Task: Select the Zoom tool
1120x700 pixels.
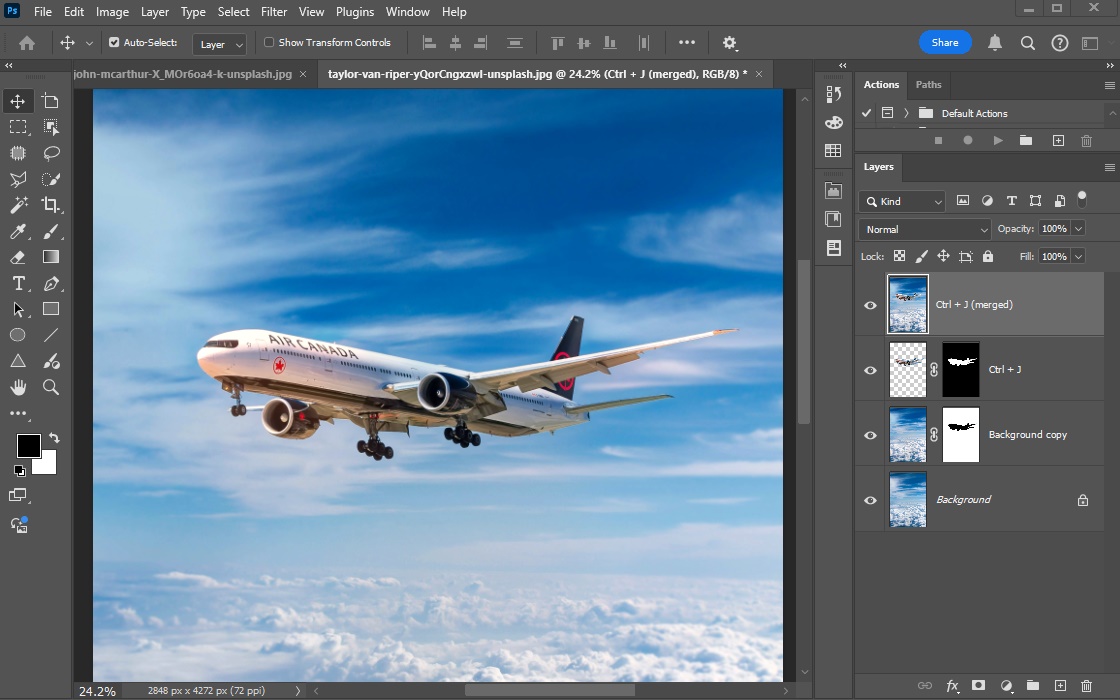Action: click(x=51, y=387)
